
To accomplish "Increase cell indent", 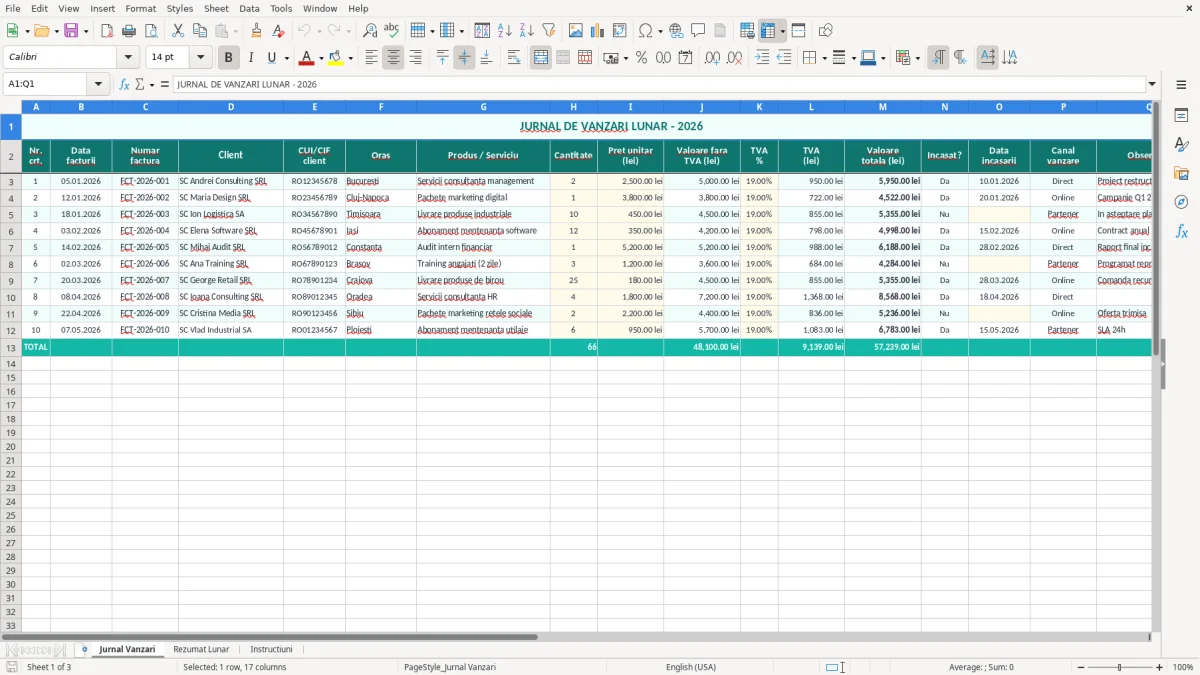I will pyautogui.click(x=762, y=58).
